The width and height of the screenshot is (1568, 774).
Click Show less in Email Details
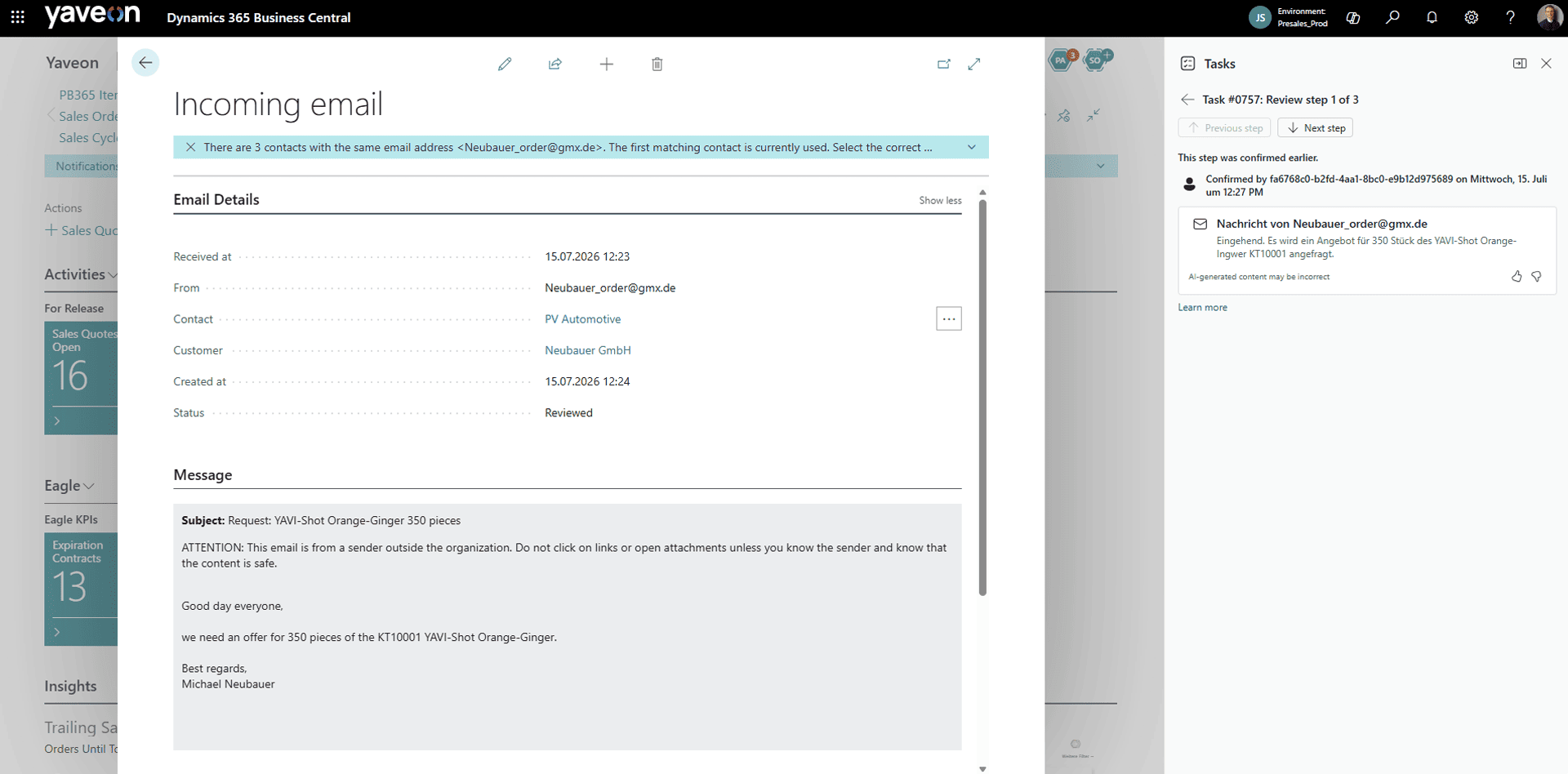(x=940, y=200)
